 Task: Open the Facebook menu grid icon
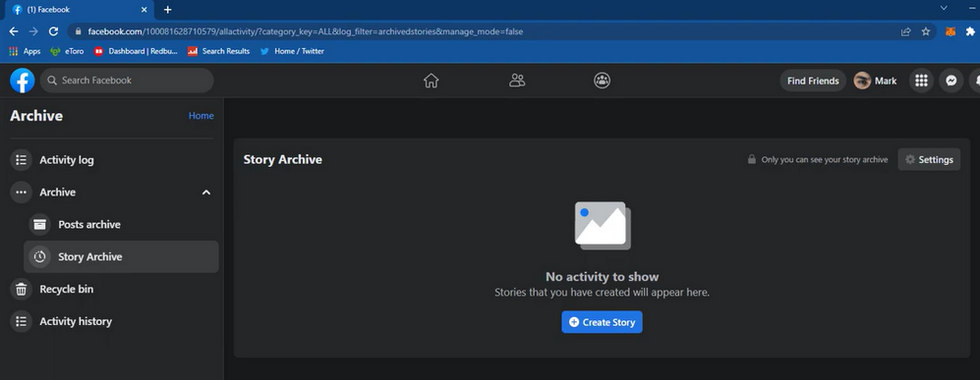921,81
